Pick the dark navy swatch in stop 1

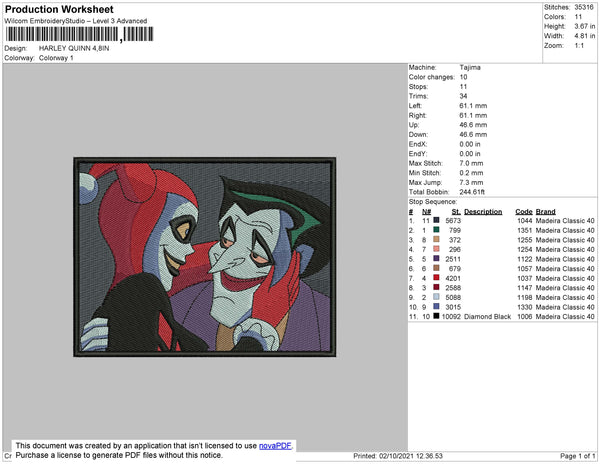tap(438, 222)
